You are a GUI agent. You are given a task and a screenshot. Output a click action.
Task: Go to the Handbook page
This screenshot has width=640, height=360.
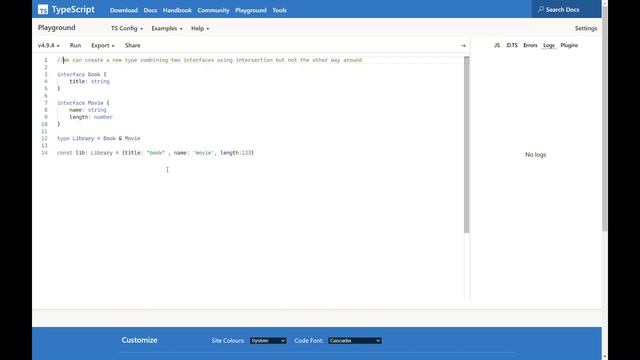177,10
